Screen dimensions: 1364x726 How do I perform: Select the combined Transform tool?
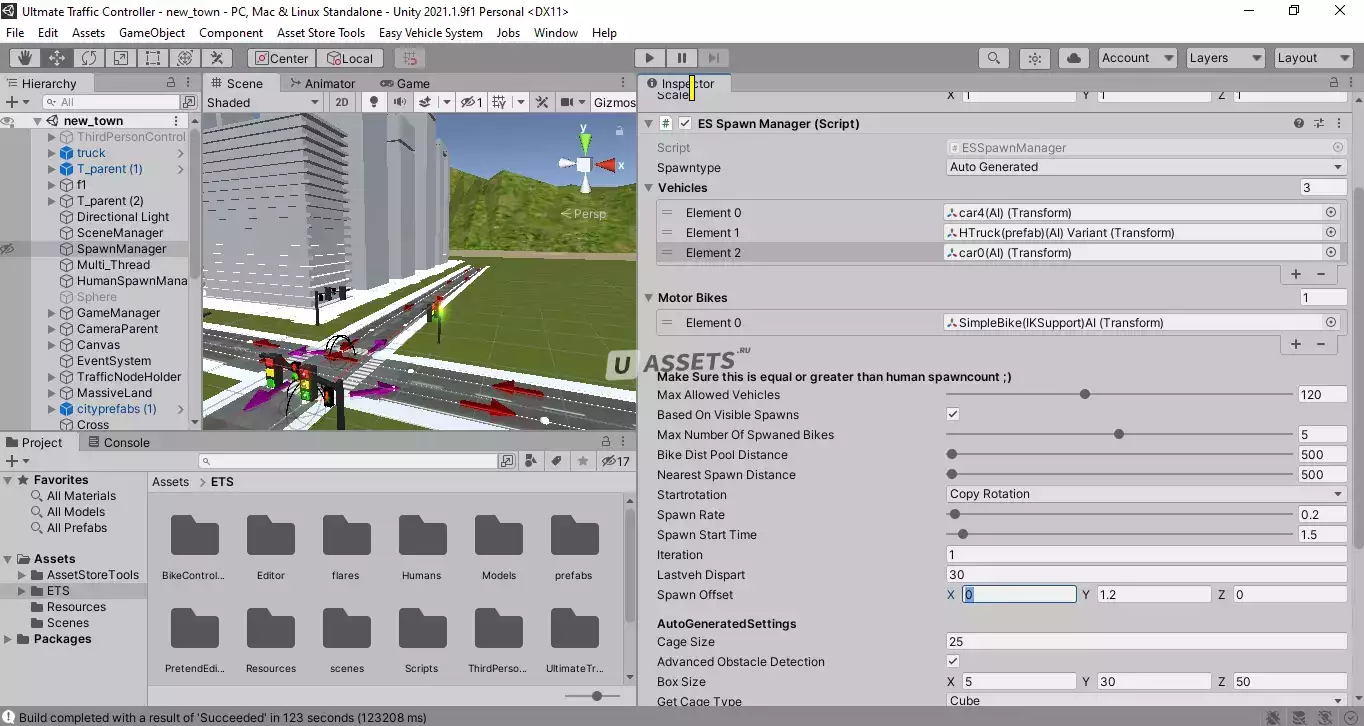(185, 58)
